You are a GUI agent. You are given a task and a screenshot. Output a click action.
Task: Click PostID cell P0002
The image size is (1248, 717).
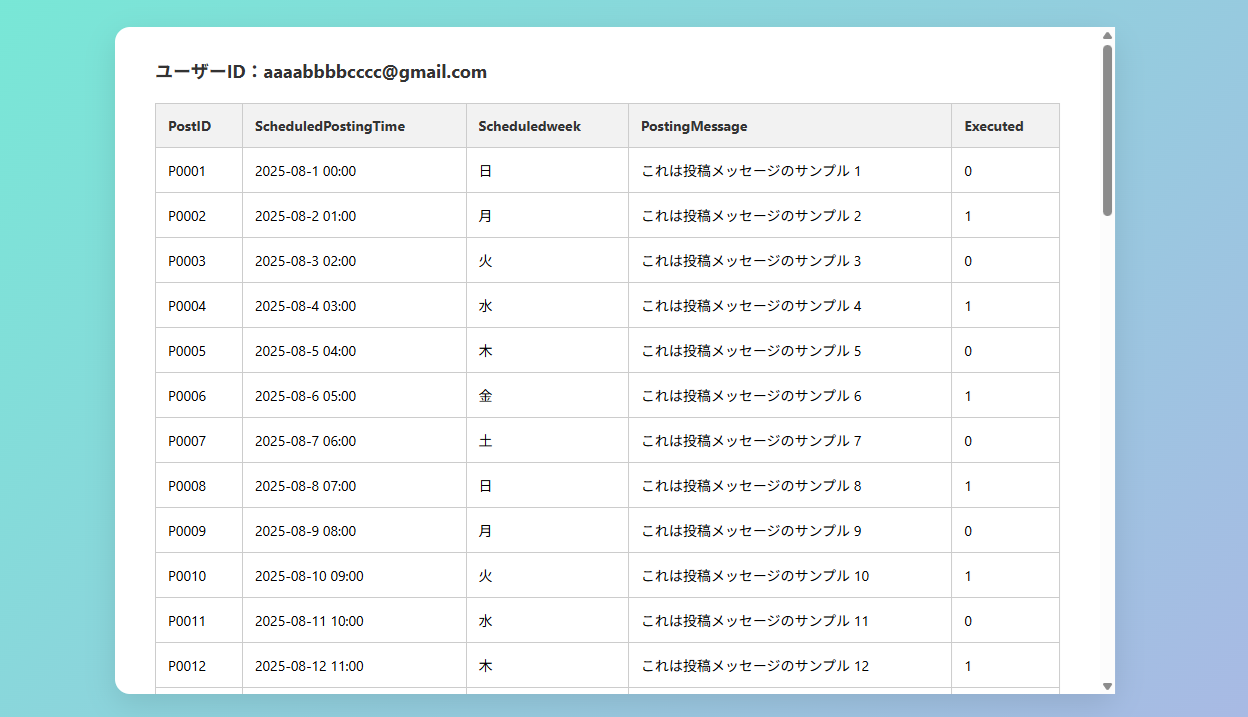point(199,216)
